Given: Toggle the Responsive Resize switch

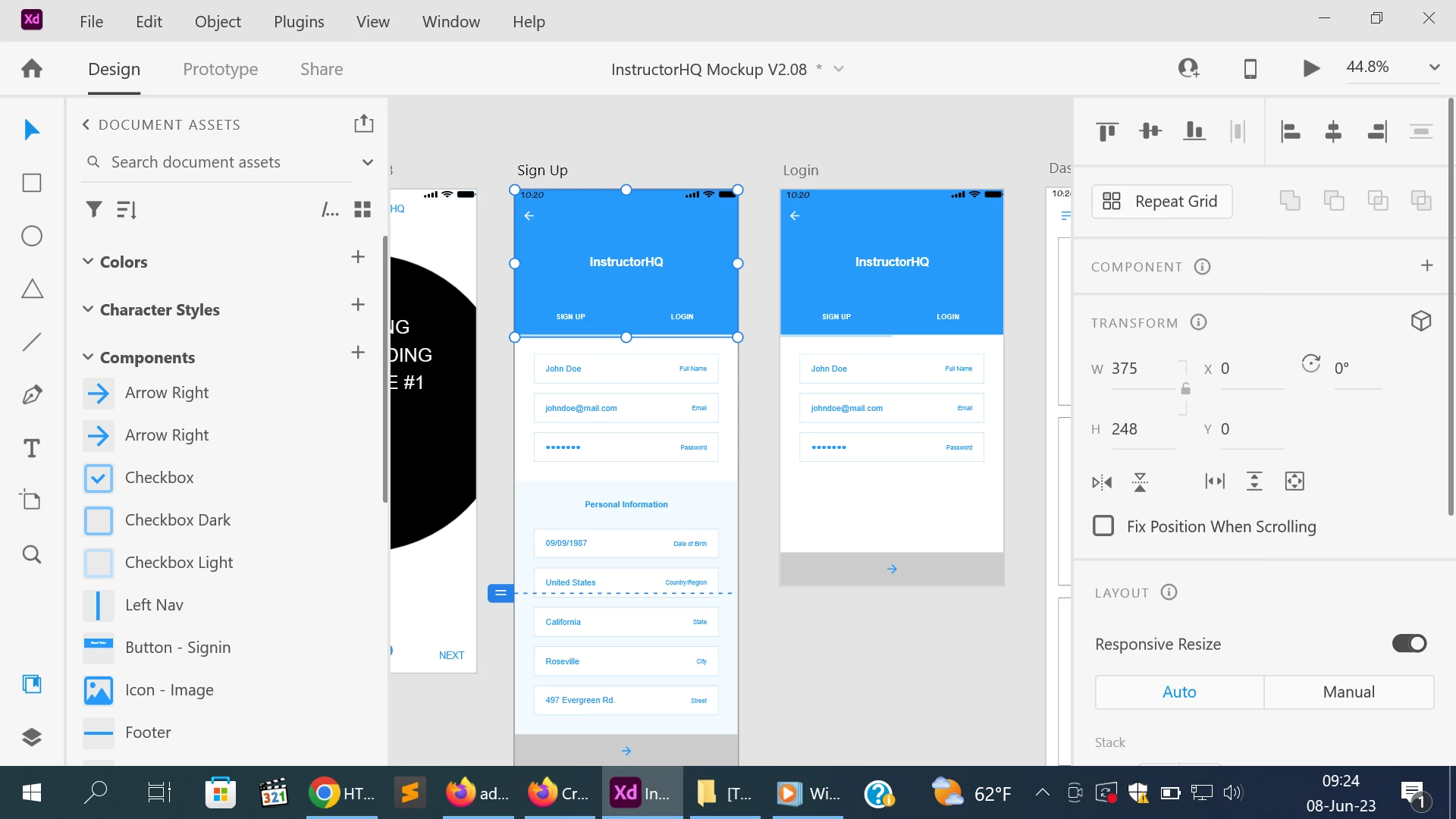Looking at the screenshot, I should click(x=1409, y=644).
